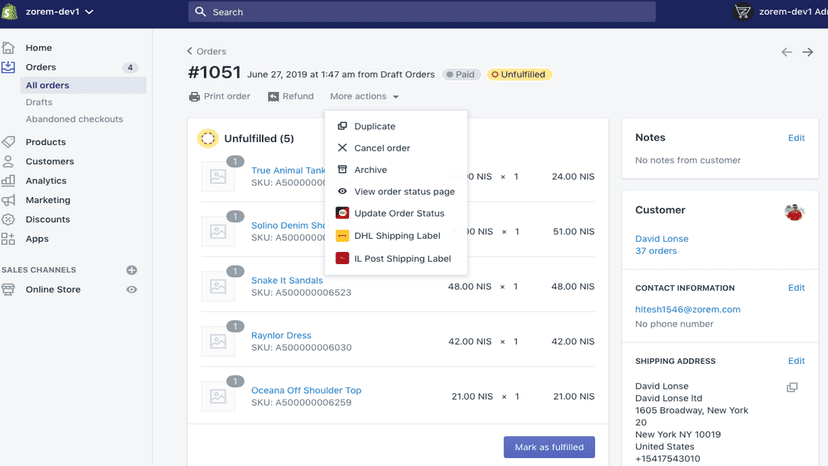Open David Lonse customer link
This screenshot has width=828, height=466.
662,239
